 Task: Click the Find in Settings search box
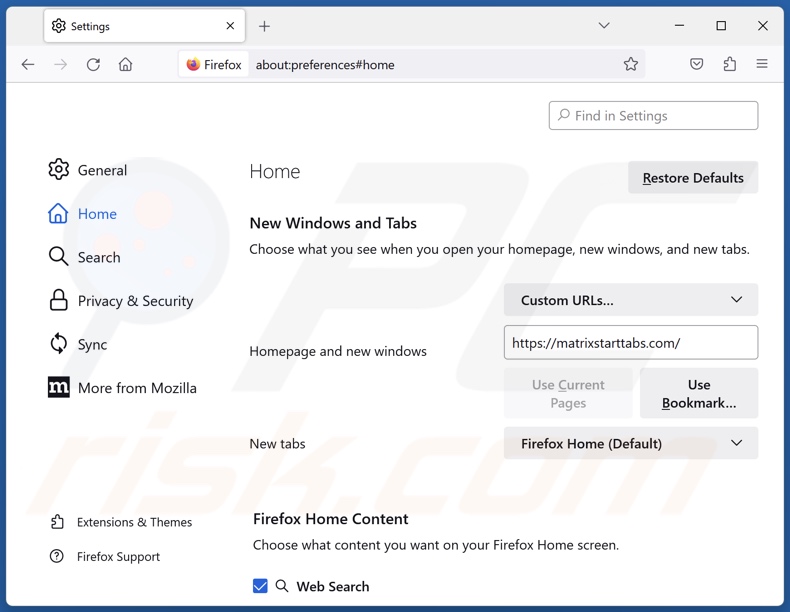pos(653,116)
